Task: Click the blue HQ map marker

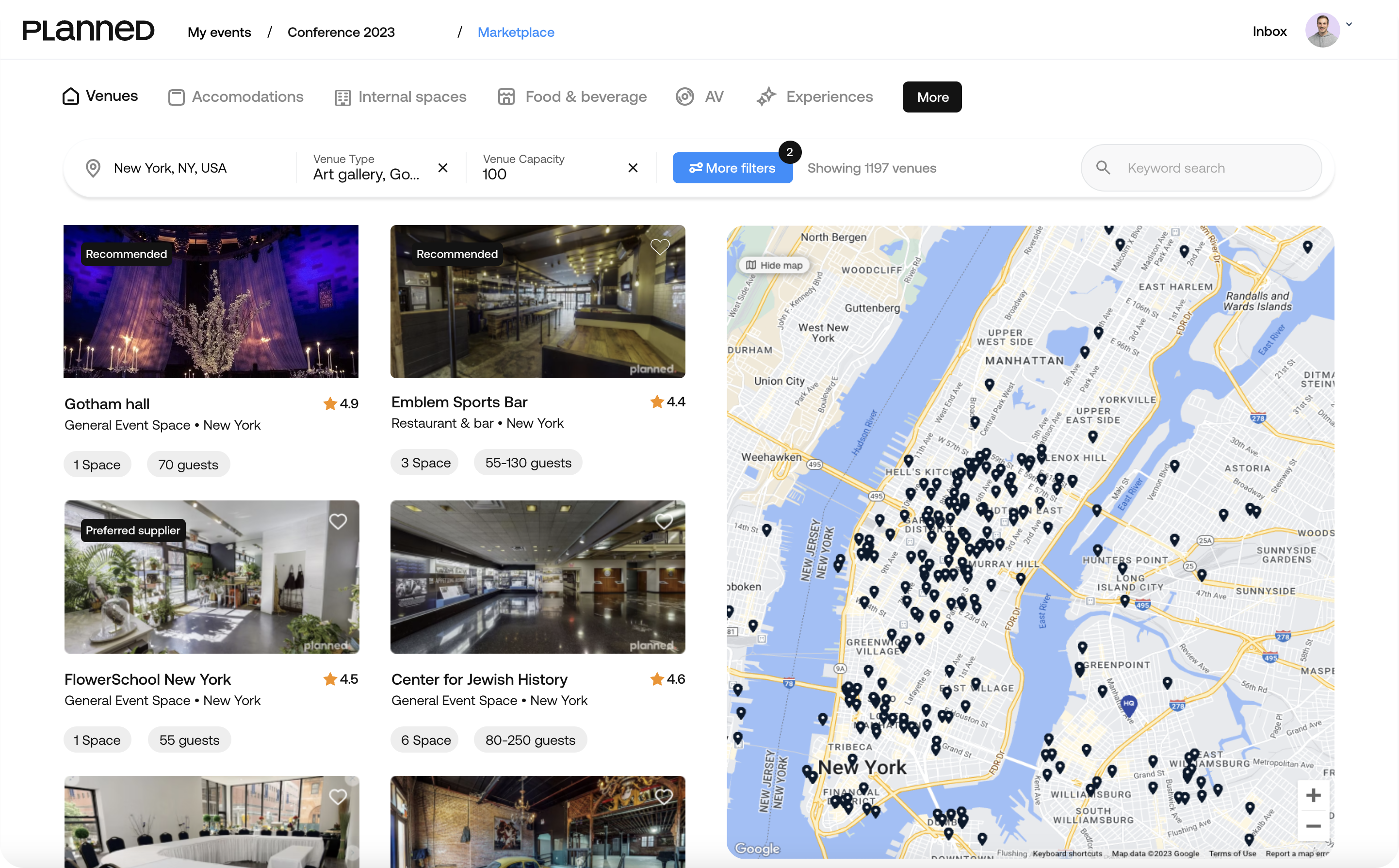Action: pyautogui.click(x=1128, y=705)
